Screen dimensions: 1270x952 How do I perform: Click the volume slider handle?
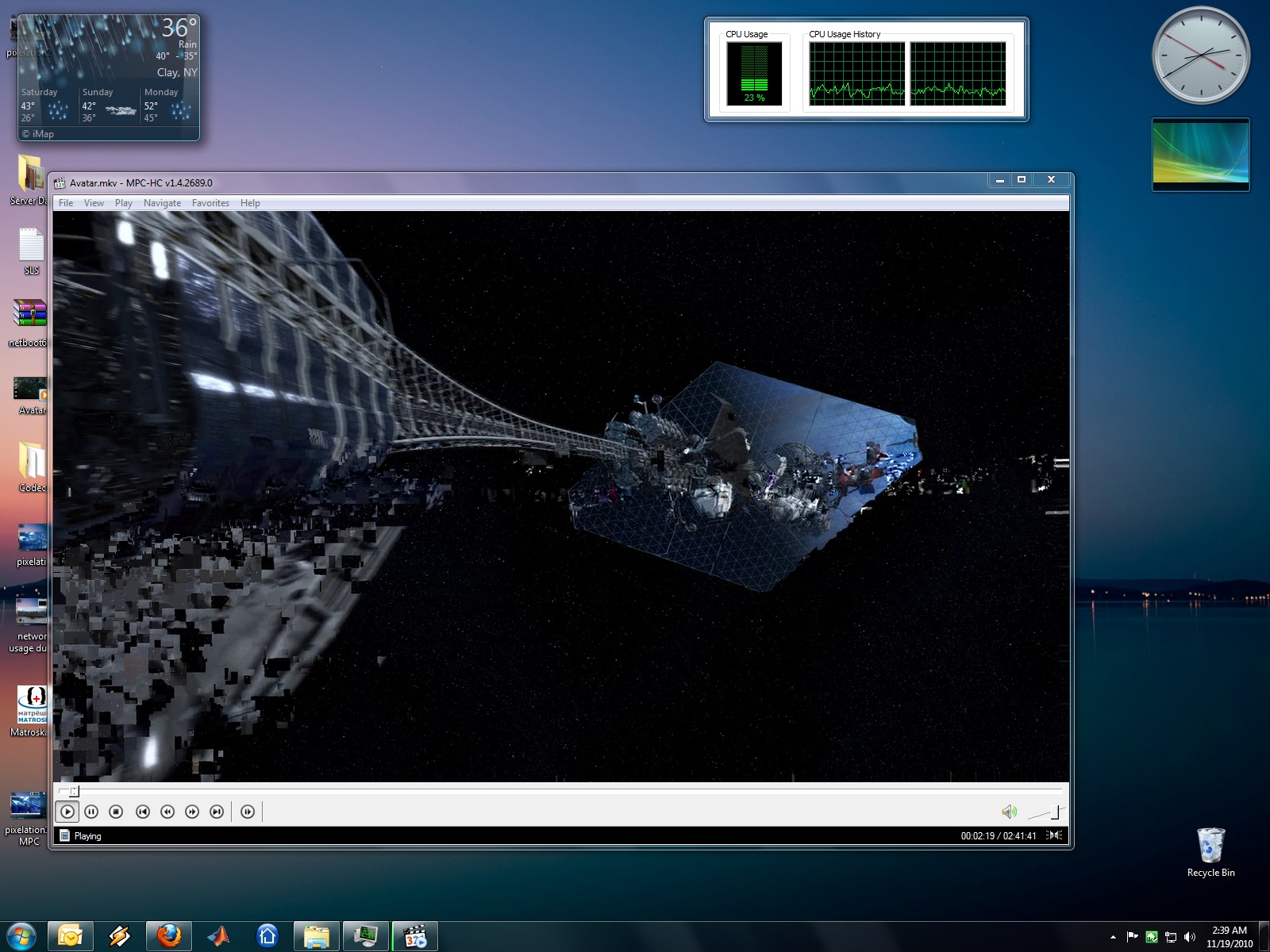(1055, 812)
